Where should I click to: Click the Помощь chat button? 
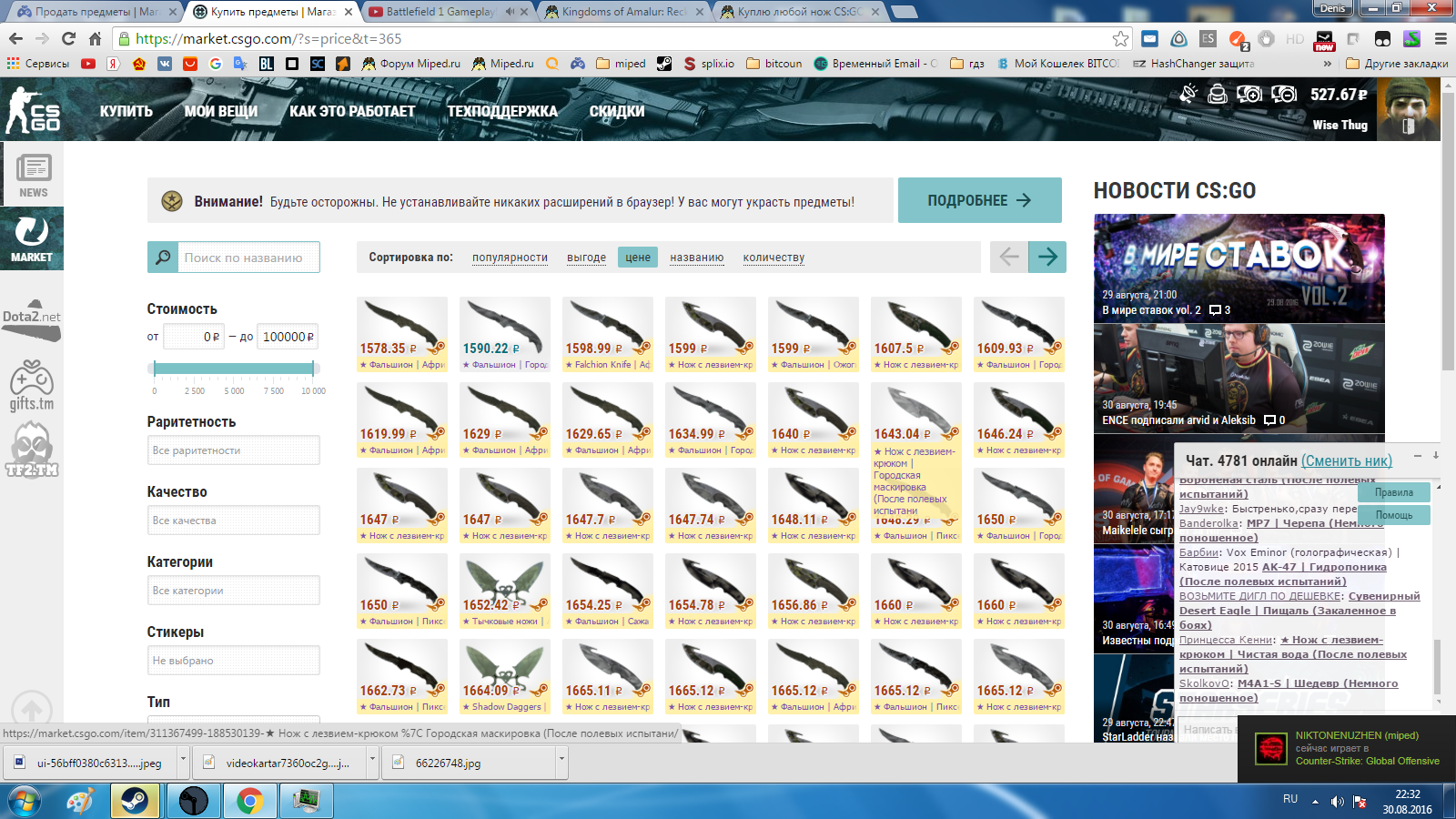[1394, 515]
